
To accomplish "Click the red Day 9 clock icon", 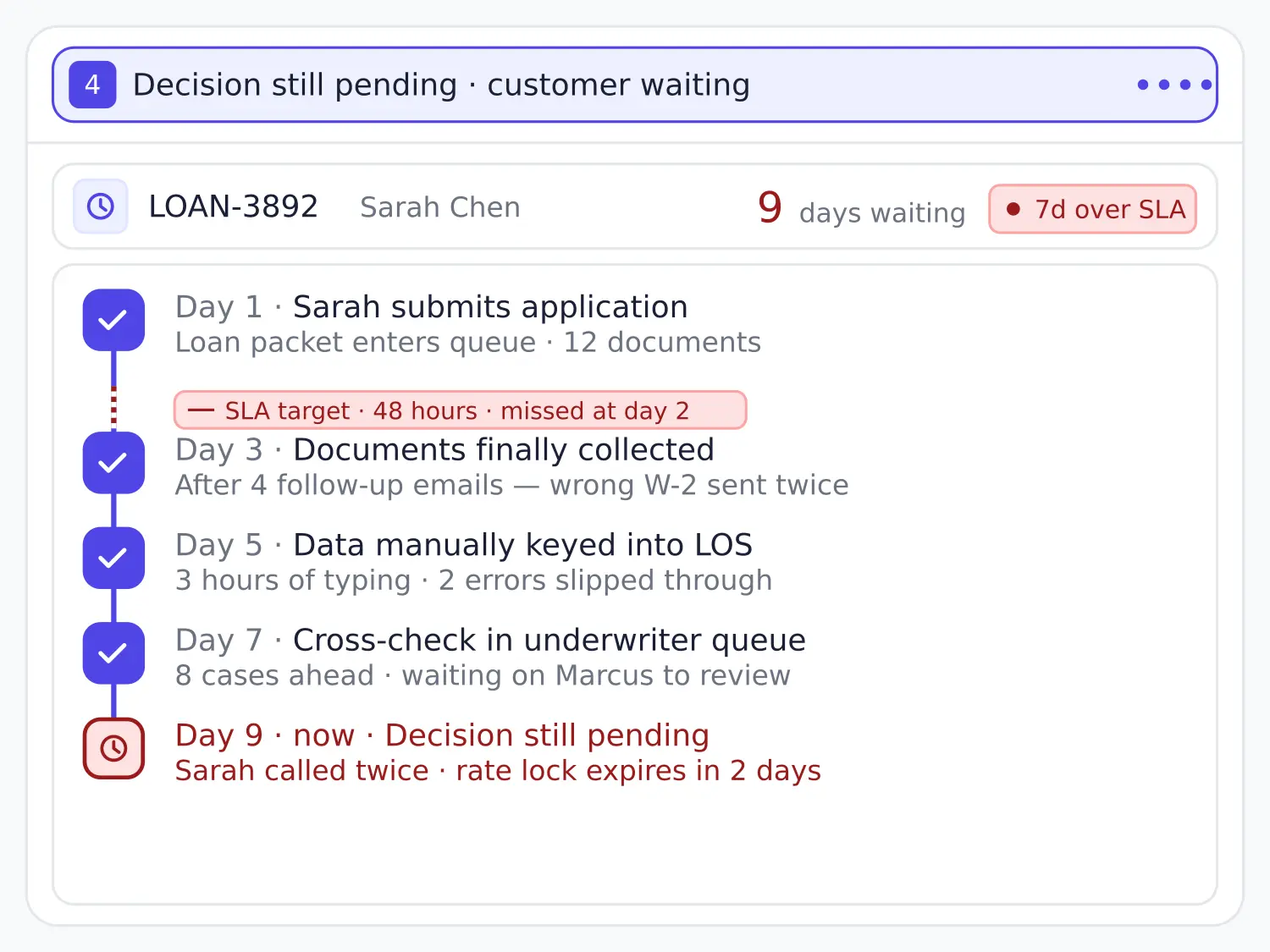I will click(x=113, y=748).
